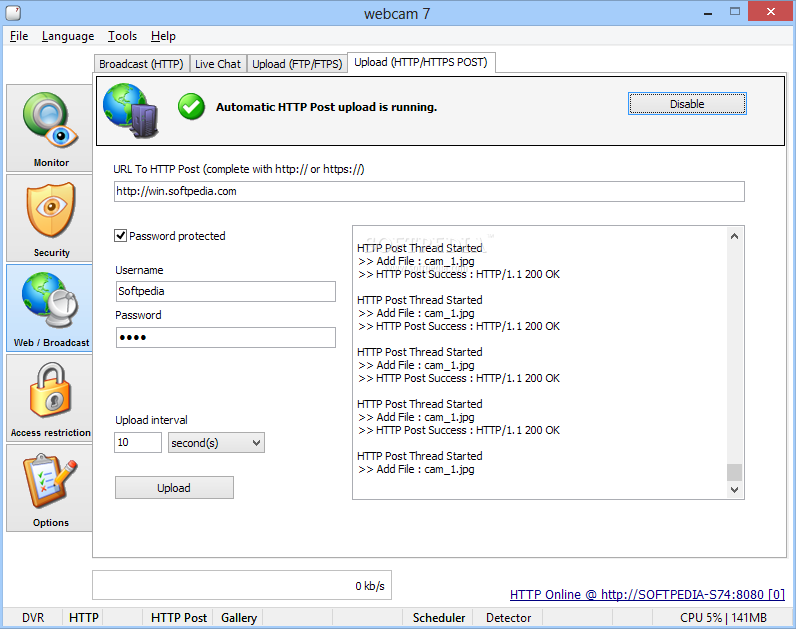Select the Web / Broadcast globe icon

tap(50, 308)
